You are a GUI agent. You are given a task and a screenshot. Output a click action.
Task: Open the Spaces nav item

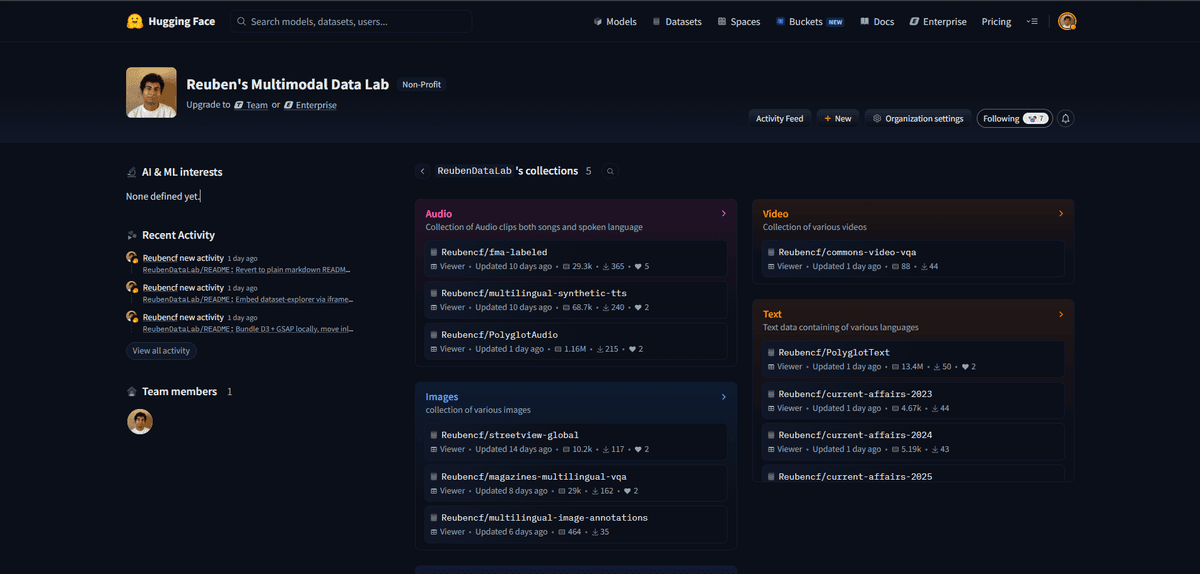tap(739, 21)
